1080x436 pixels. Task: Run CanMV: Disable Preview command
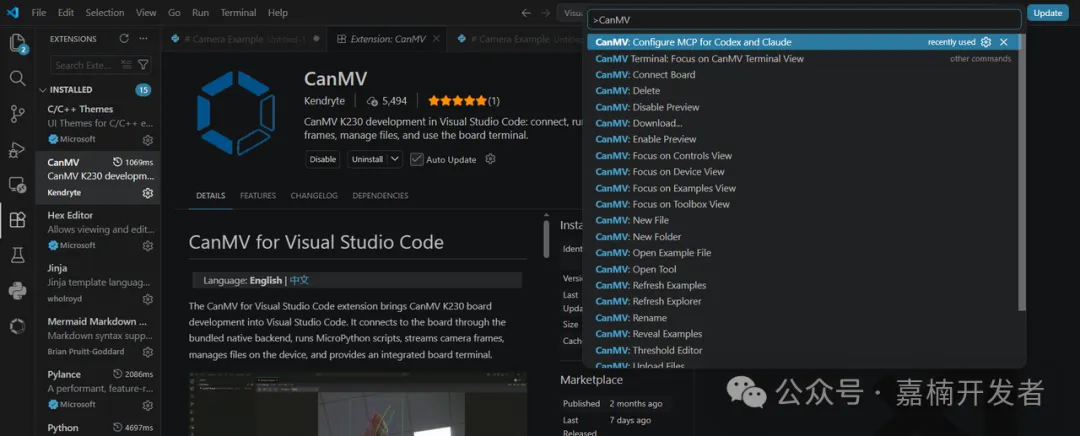[803, 107]
